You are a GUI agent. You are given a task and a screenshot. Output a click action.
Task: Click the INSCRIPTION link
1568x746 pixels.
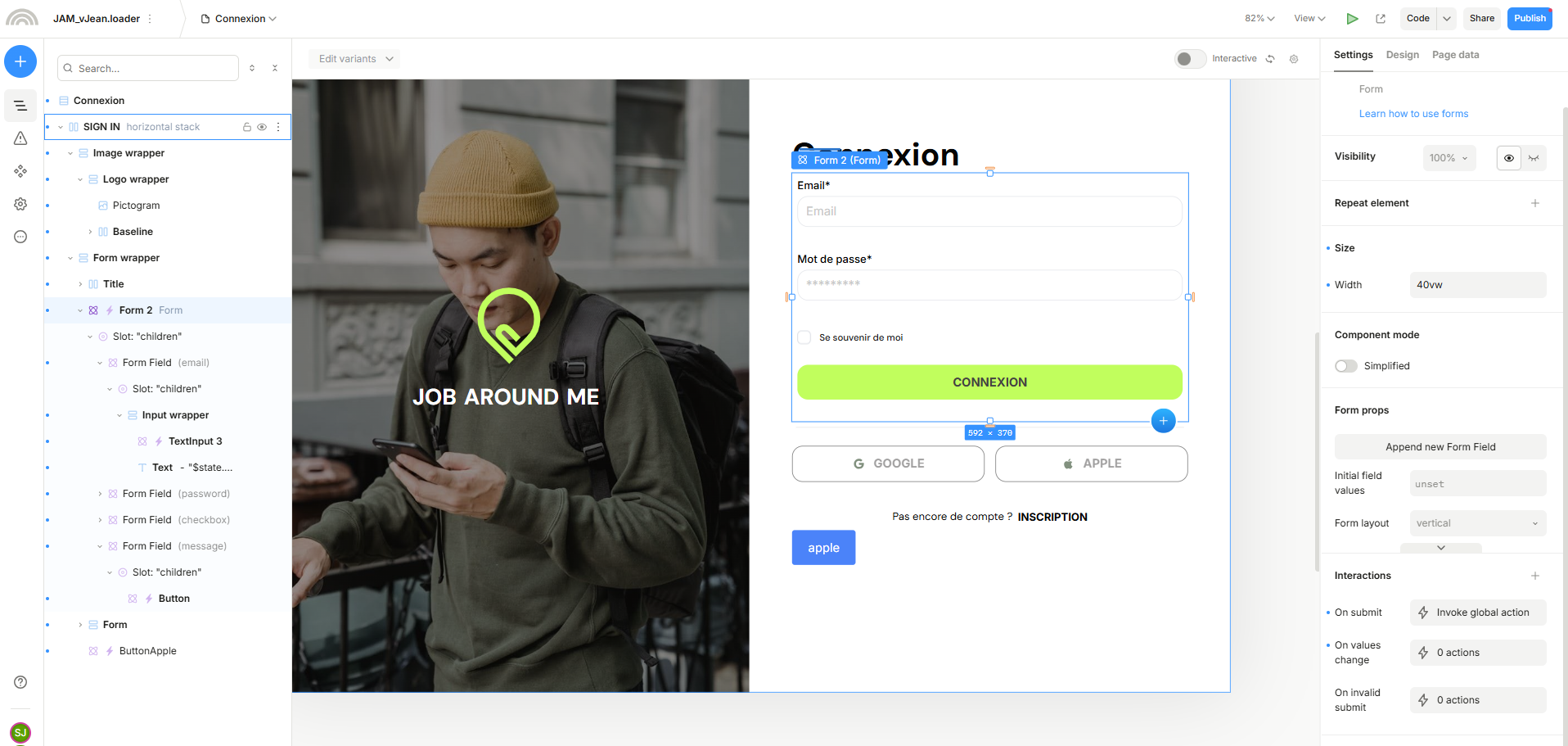[1052, 517]
